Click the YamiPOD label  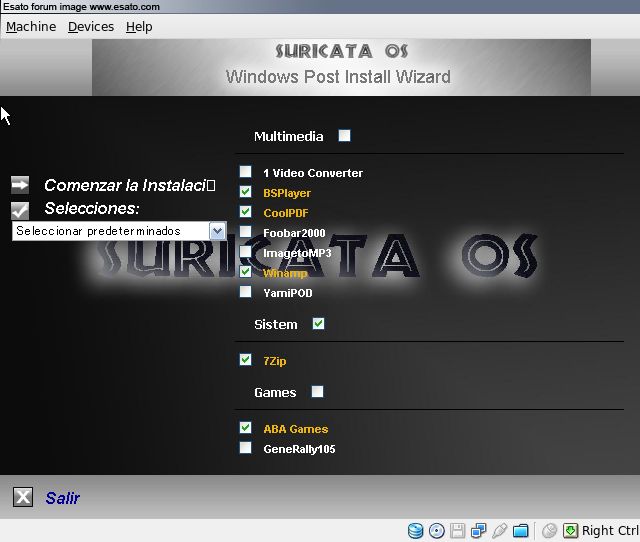pyautogui.click(x=288, y=293)
